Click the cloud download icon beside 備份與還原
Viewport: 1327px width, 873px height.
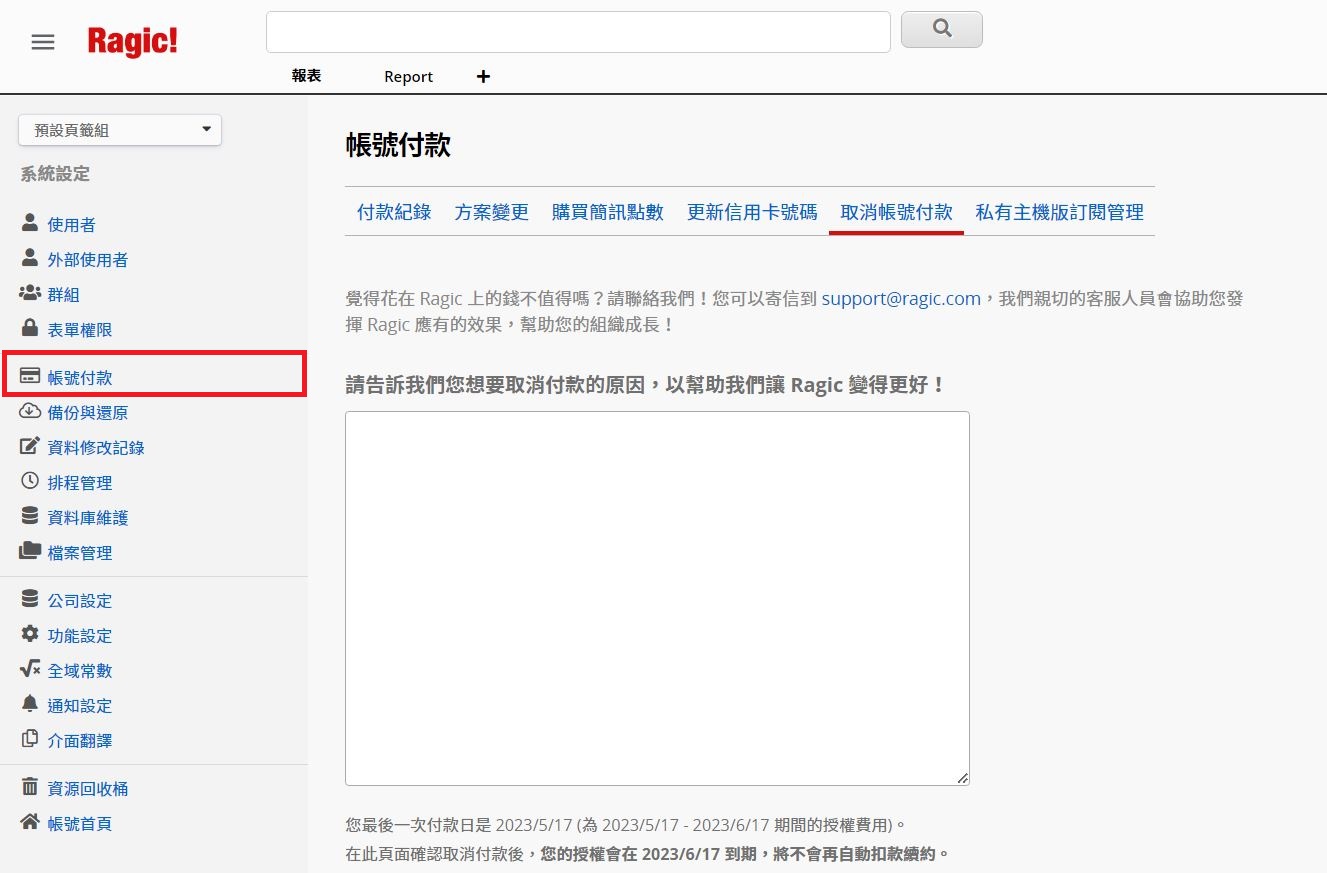tap(30, 411)
